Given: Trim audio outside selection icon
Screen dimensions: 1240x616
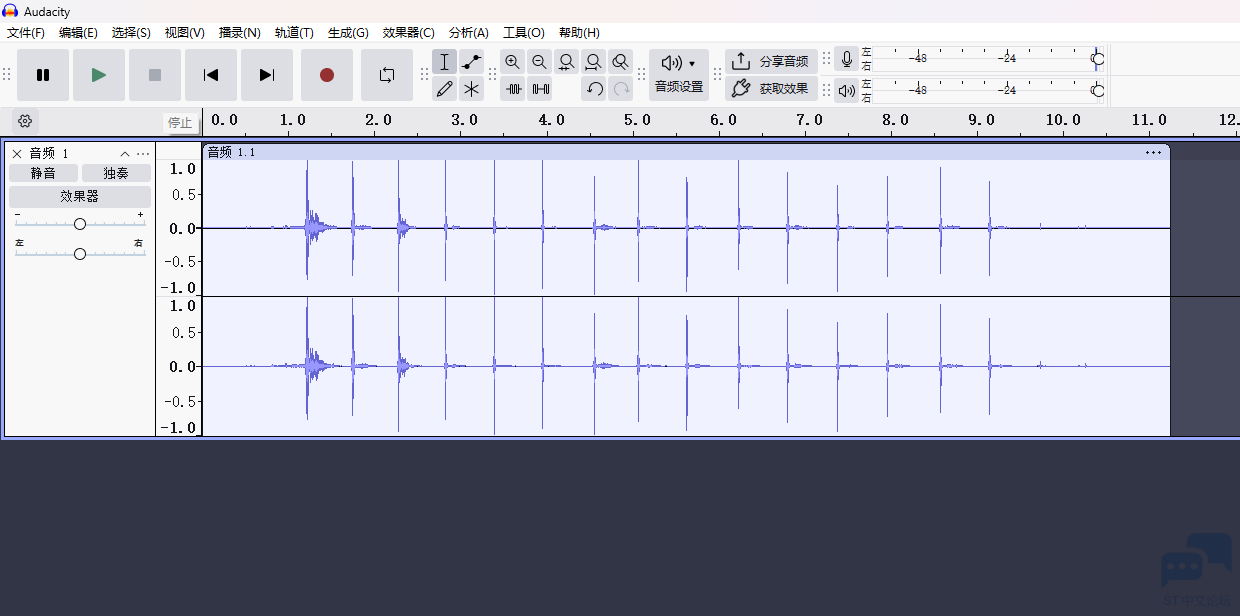Looking at the screenshot, I should point(513,89).
